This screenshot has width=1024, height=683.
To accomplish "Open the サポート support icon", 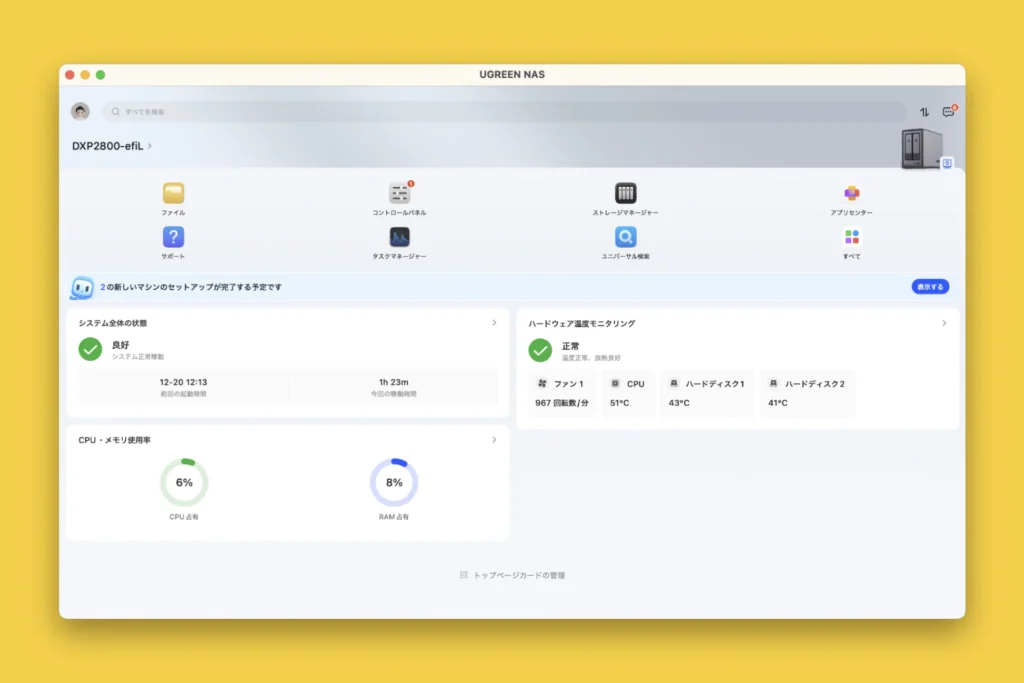I will (173, 237).
